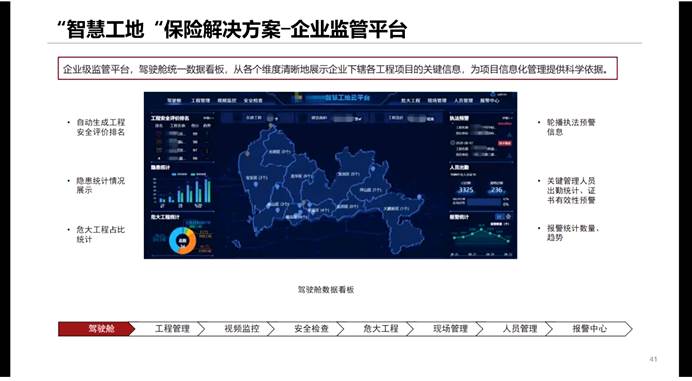Screen dimensions: 692x381
Task: Expand the 'more' control of 工程安全评价排名 panel
Action: [209, 118]
